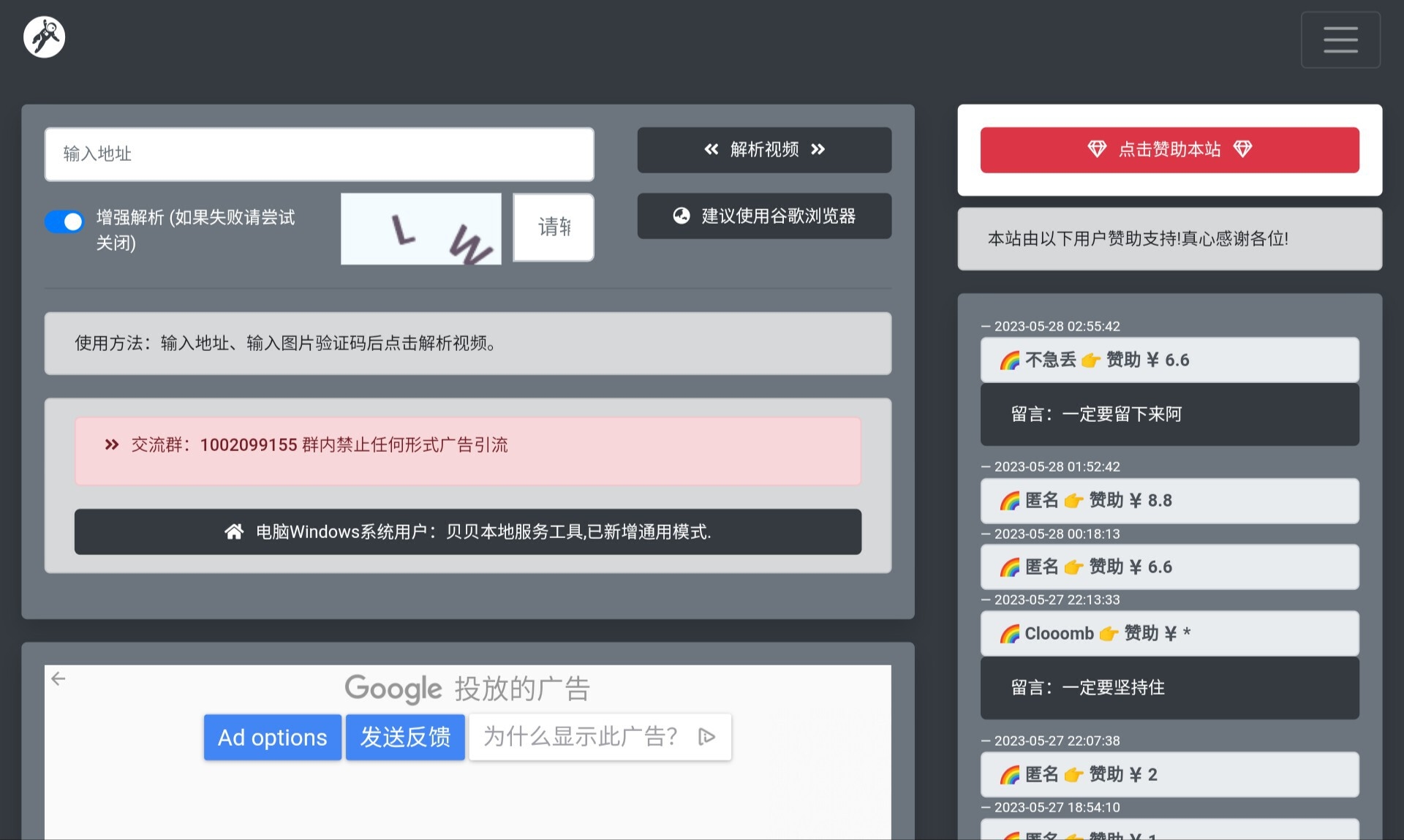Click the 匿名 赞助 ¥ 8.8 entry
The image size is (1404, 840).
click(1169, 501)
